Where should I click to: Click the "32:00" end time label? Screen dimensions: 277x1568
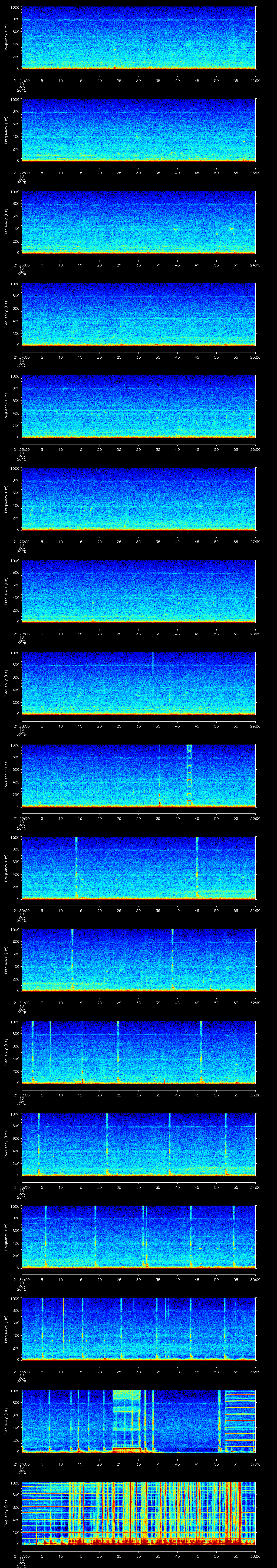pyautogui.click(x=256, y=1003)
